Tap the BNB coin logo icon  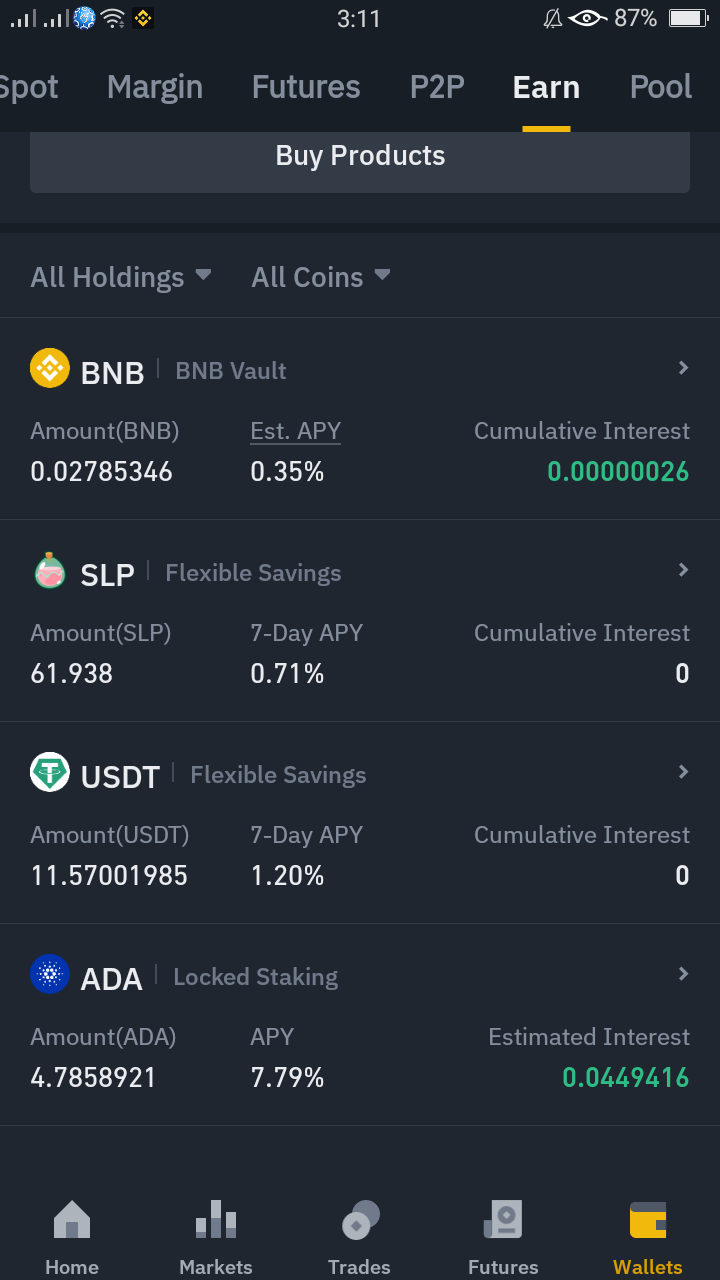pyautogui.click(x=50, y=368)
